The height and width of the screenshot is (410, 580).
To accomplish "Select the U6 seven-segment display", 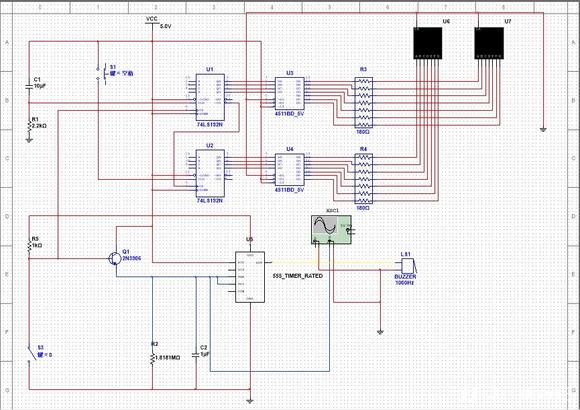I will click(x=428, y=43).
